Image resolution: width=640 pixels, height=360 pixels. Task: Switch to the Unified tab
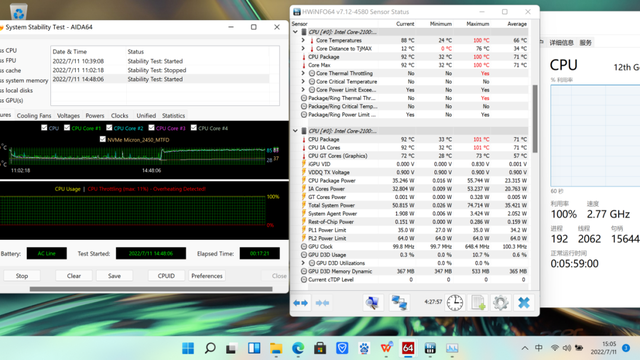[x=146, y=116]
